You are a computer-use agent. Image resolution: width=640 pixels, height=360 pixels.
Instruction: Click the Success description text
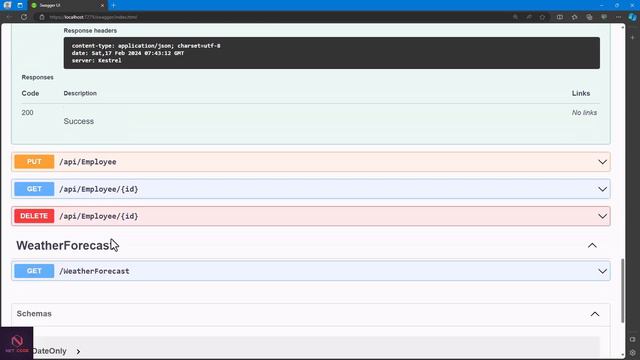point(79,121)
